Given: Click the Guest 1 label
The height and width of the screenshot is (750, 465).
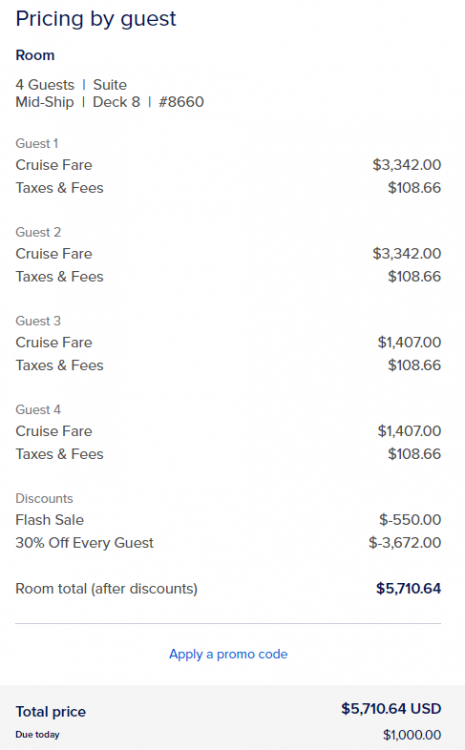Looking at the screenshot, I should point(37,143).
